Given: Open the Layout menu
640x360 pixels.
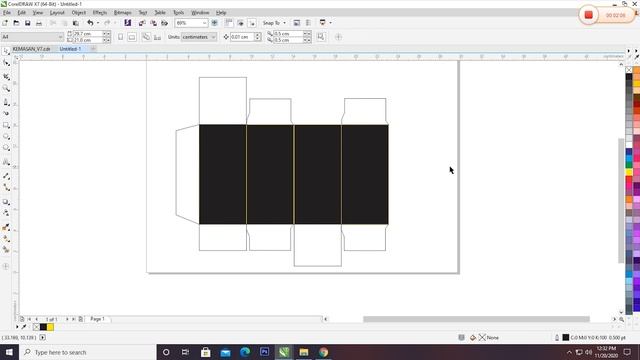Looking at the screenshot, I should pos(57,13).
